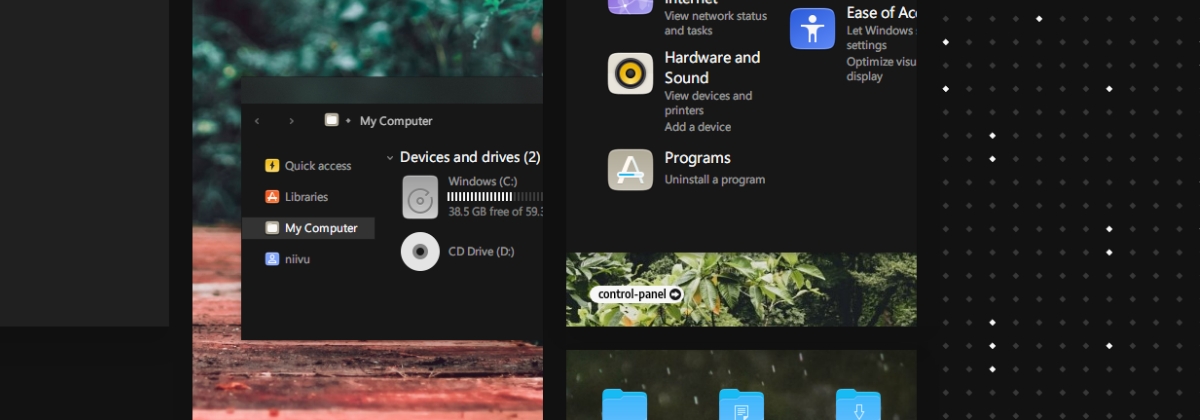The height and width of the screenshot is (420, 1200).
Task: Open the Ease of Access heading
Action: 881,12
